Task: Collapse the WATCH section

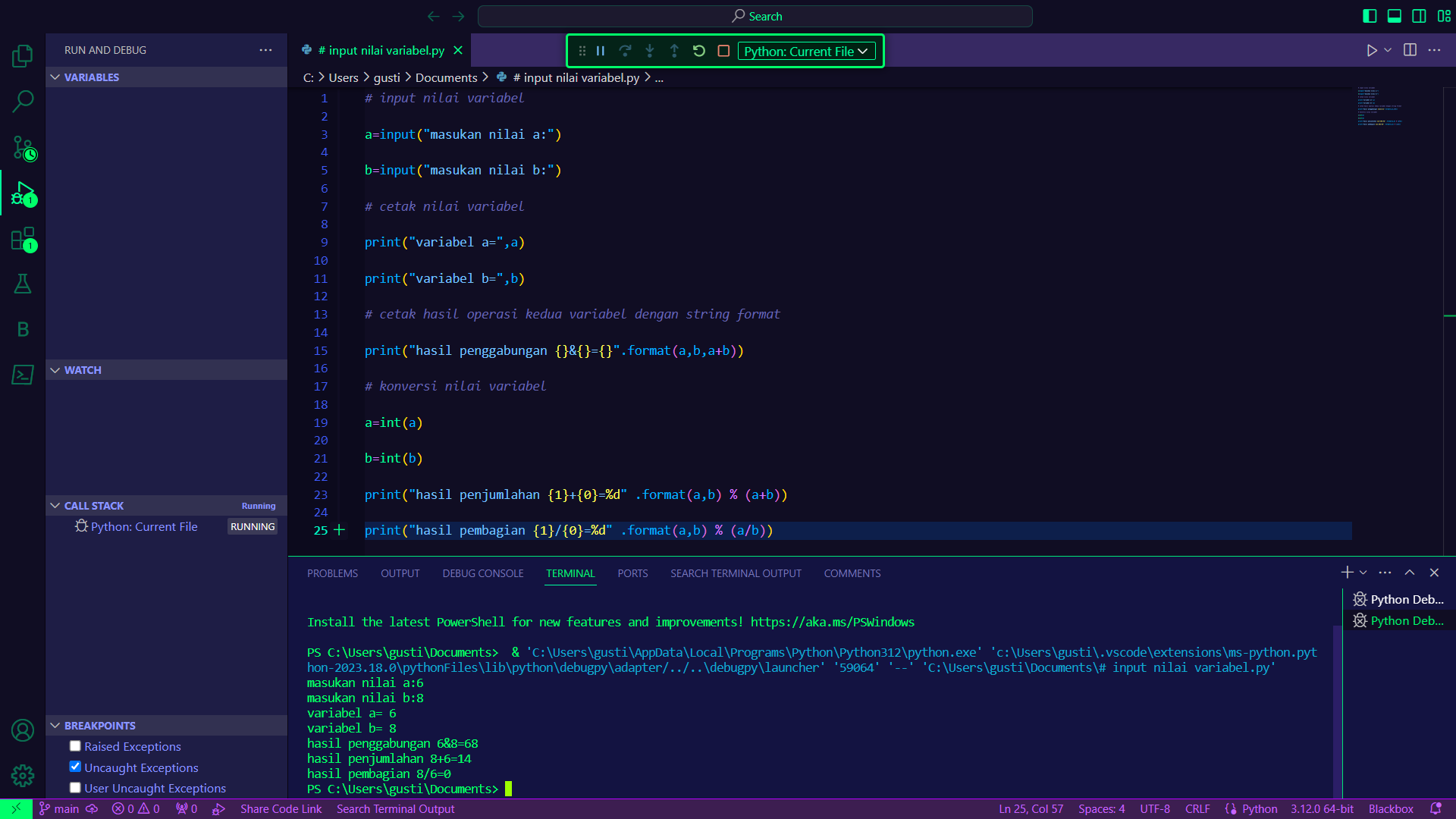Action: click(55, 370)
